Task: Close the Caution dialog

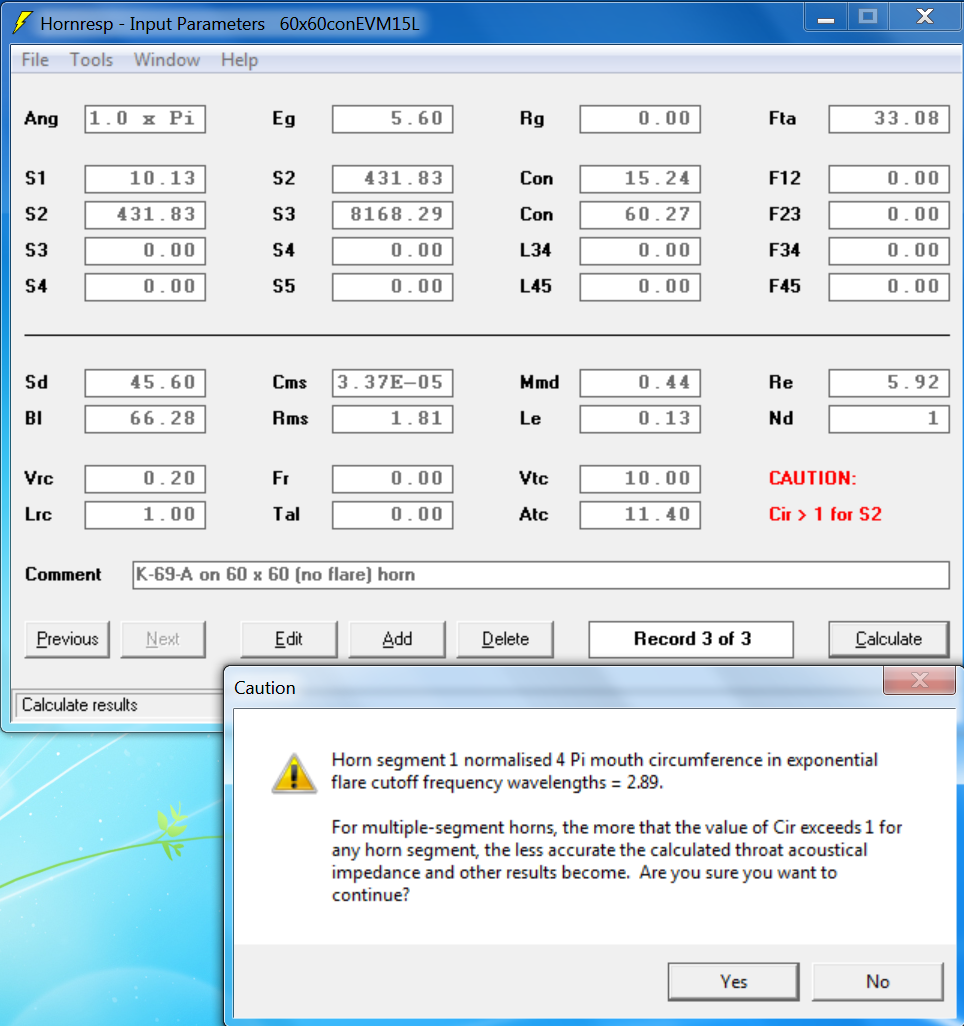Action: click(919, 681)
